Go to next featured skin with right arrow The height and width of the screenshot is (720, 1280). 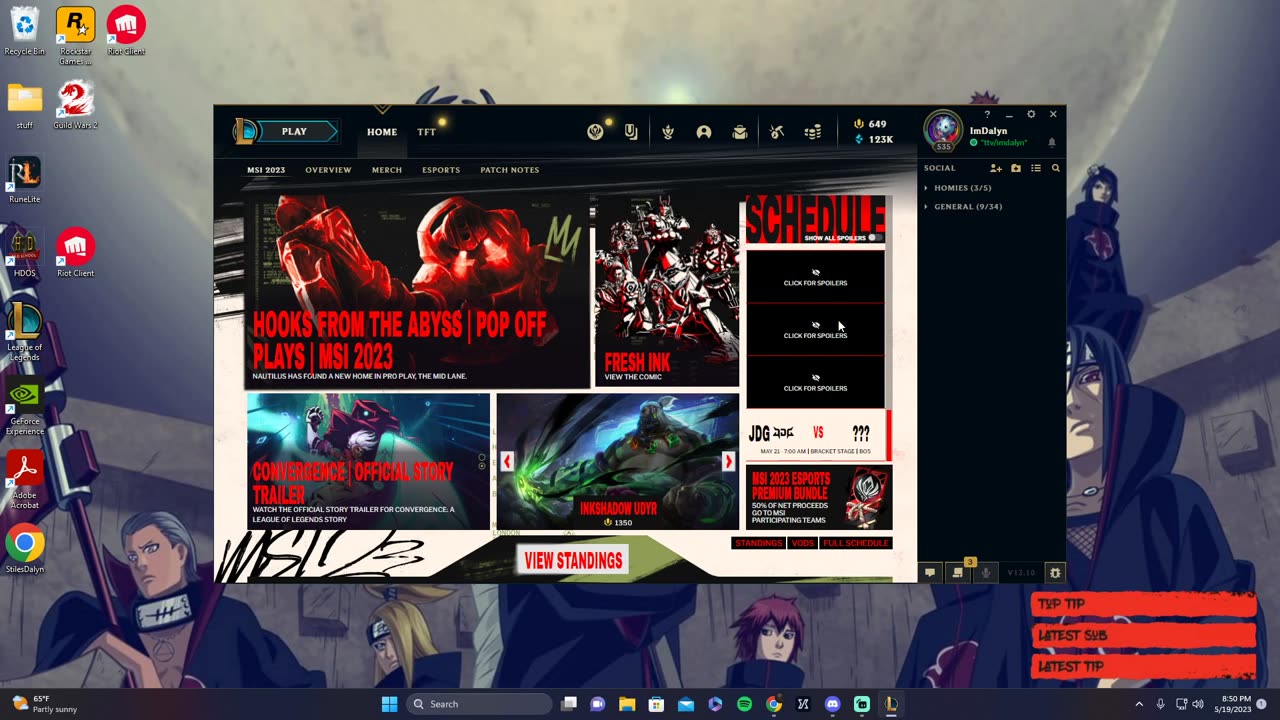point(728,461)
